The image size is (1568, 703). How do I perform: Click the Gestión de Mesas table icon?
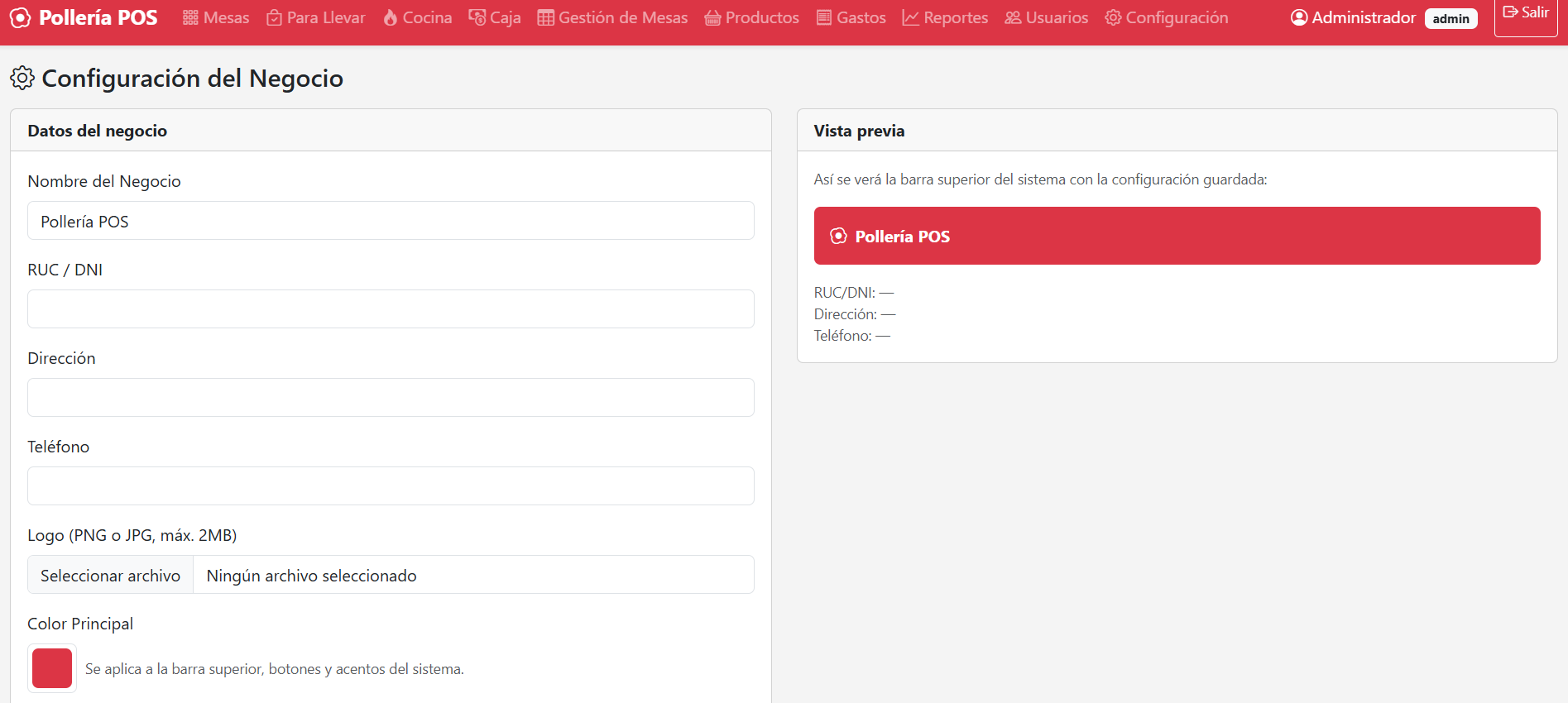(x=545, y=17)
